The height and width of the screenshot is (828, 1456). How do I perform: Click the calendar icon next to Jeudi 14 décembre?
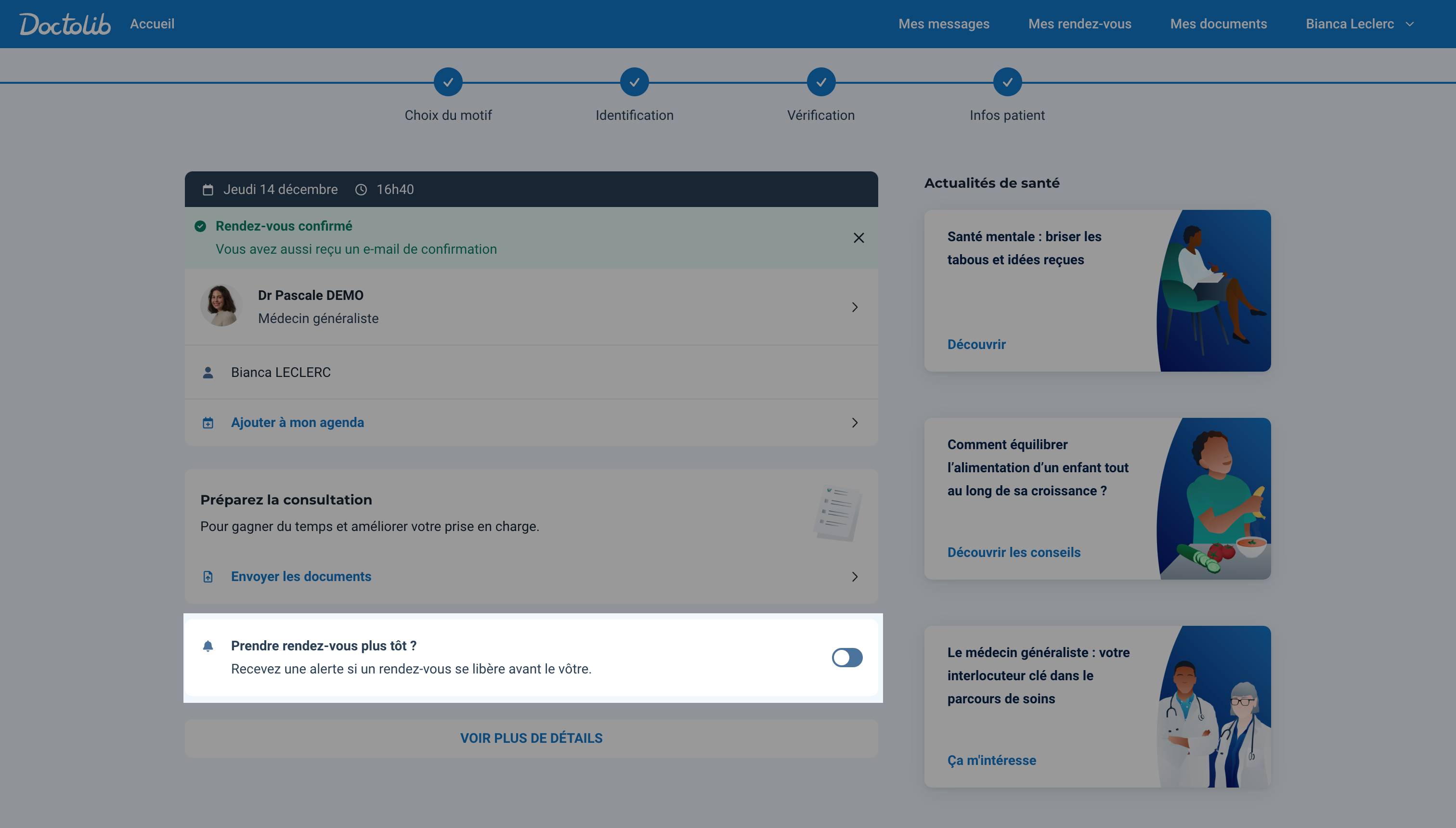click(208, 189)
